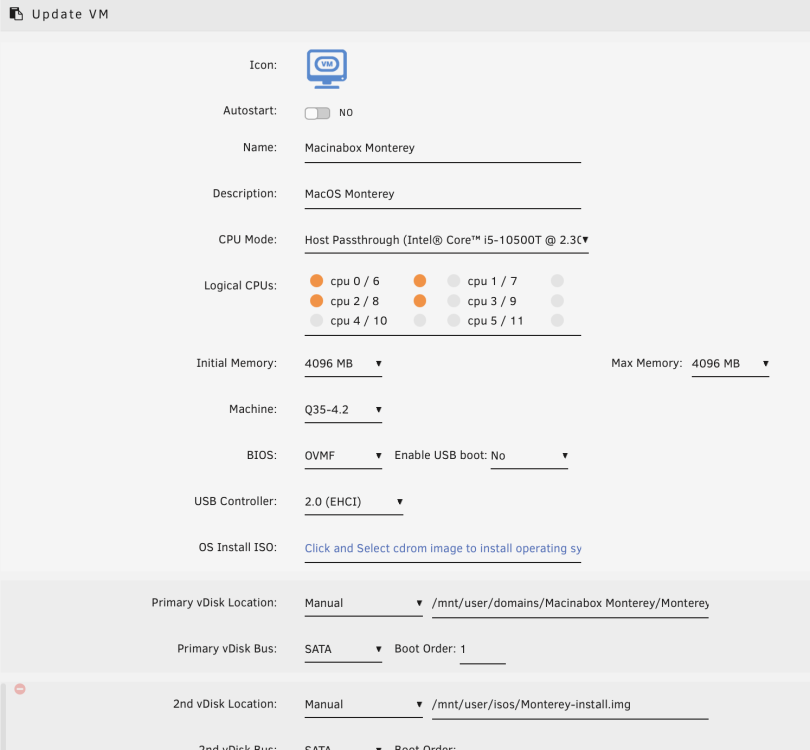Open the Primary vDisk Bus SATA dropdown
Image resolution: width=810 pixels, height=750 pixels.
click(343, 649)
